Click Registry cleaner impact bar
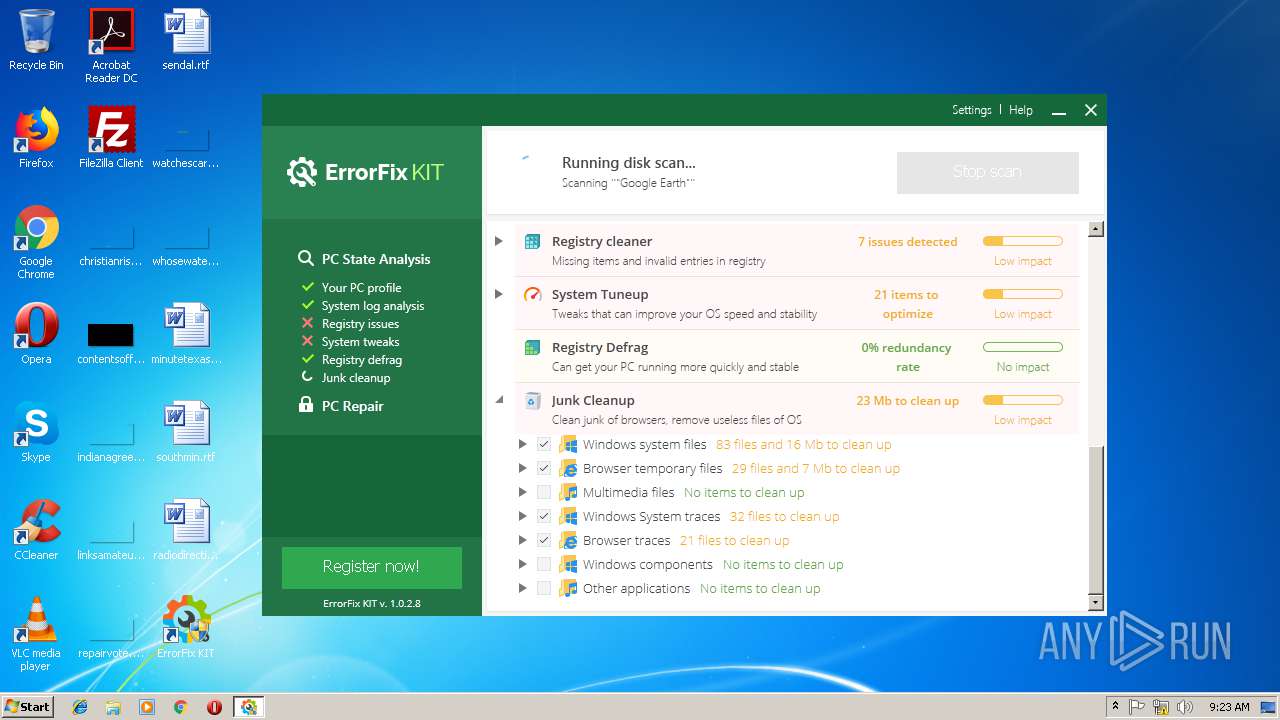 [1022, 241]
